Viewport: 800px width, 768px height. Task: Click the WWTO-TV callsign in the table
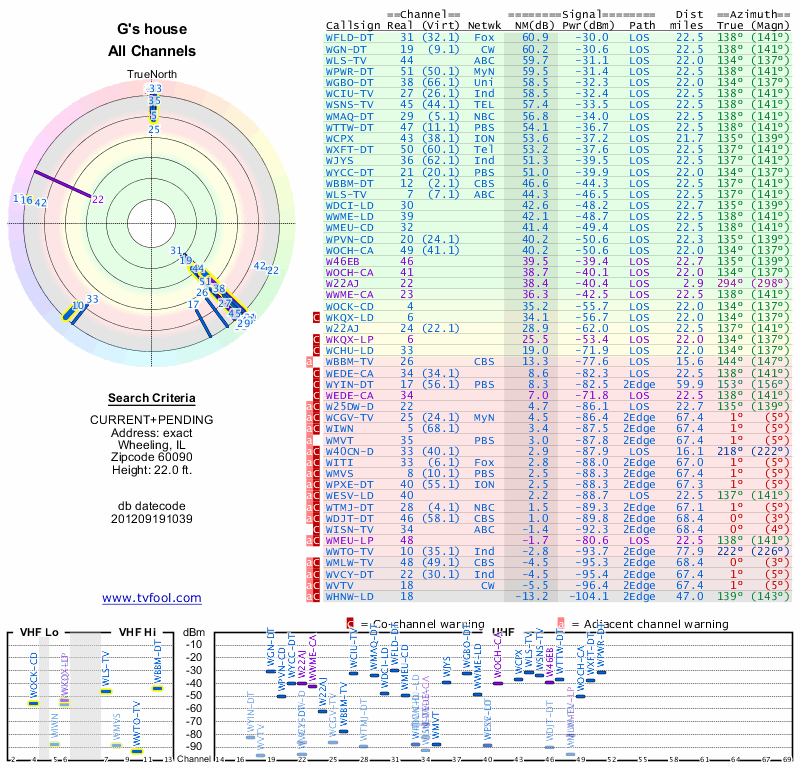click(349, 552)
